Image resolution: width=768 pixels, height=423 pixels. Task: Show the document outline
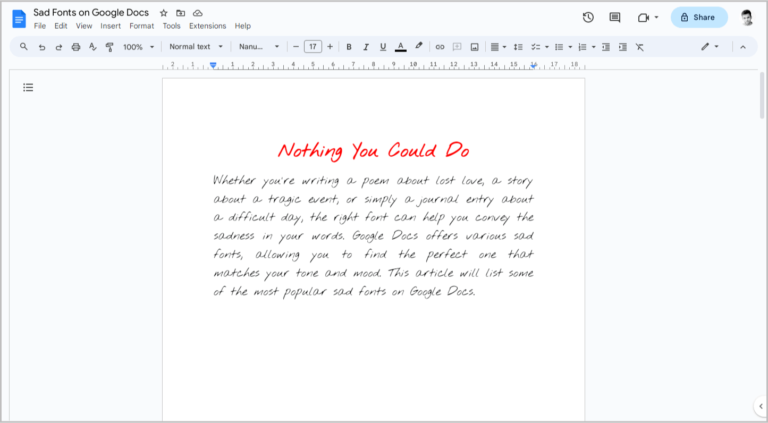tap(28, 88)
